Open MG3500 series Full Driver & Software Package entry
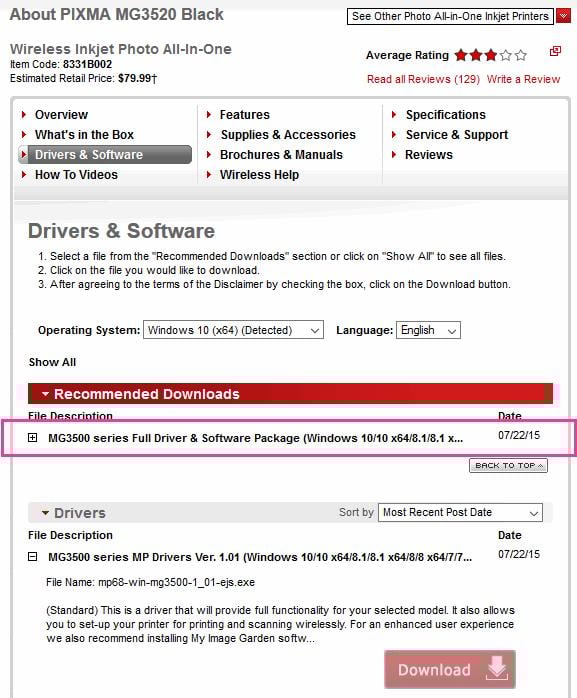 tap(256, 438)
